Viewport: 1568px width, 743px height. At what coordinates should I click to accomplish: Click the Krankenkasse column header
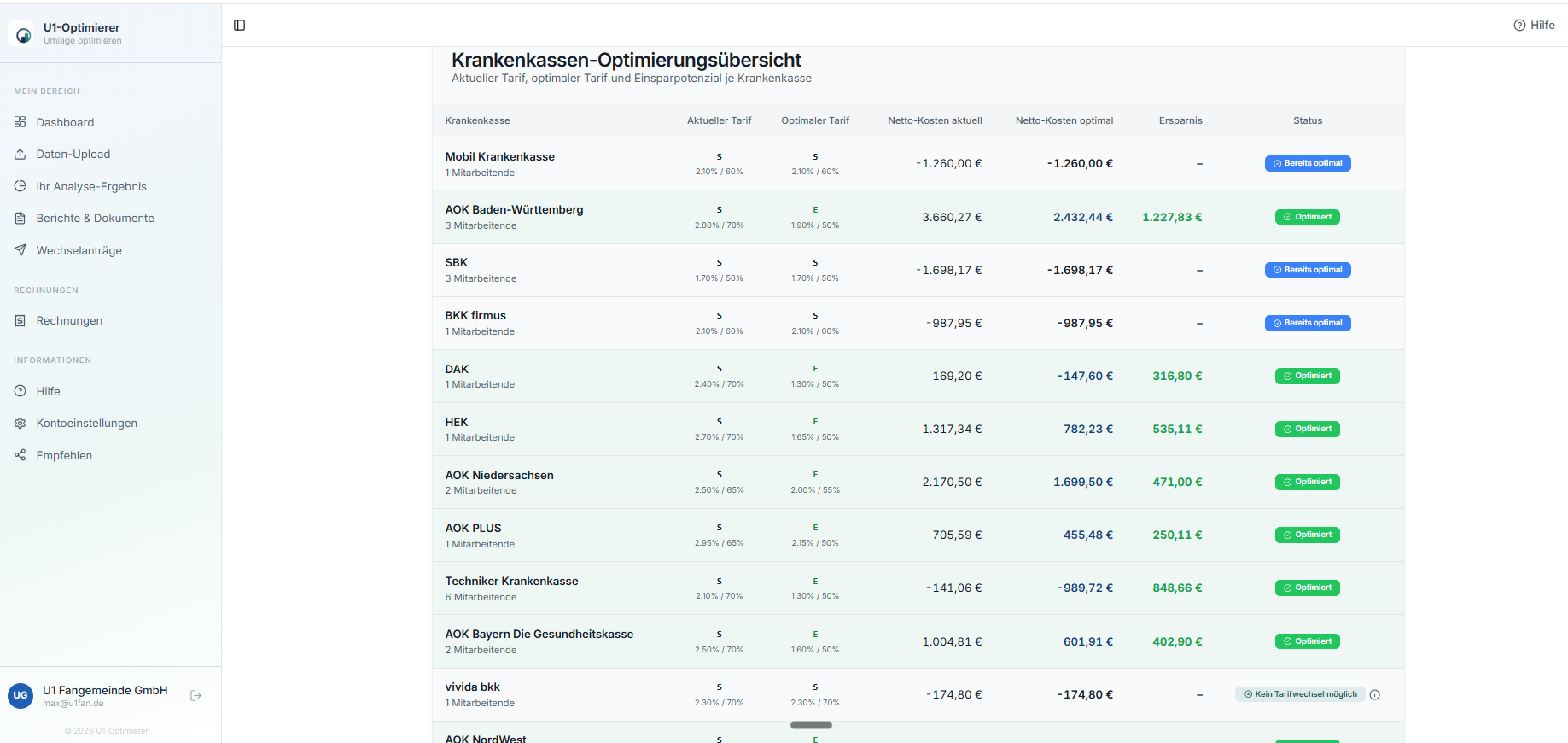pyautogui.click(x=477, y=120)
